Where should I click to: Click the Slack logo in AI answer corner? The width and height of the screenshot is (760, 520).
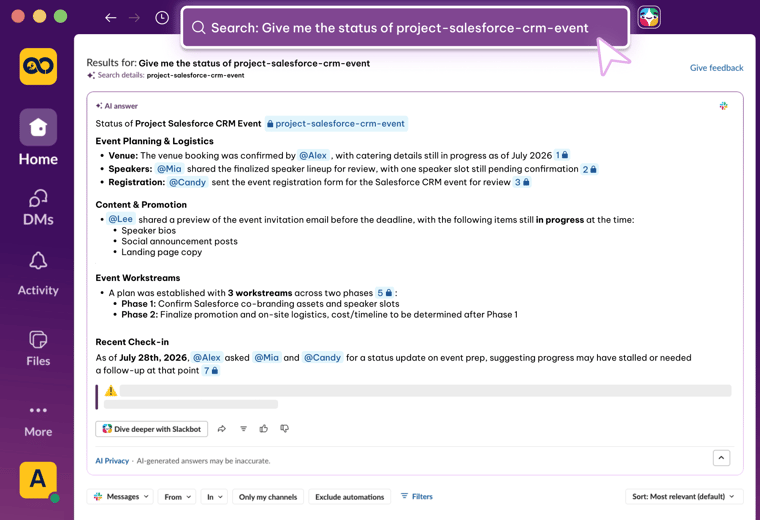coord(723,106)
